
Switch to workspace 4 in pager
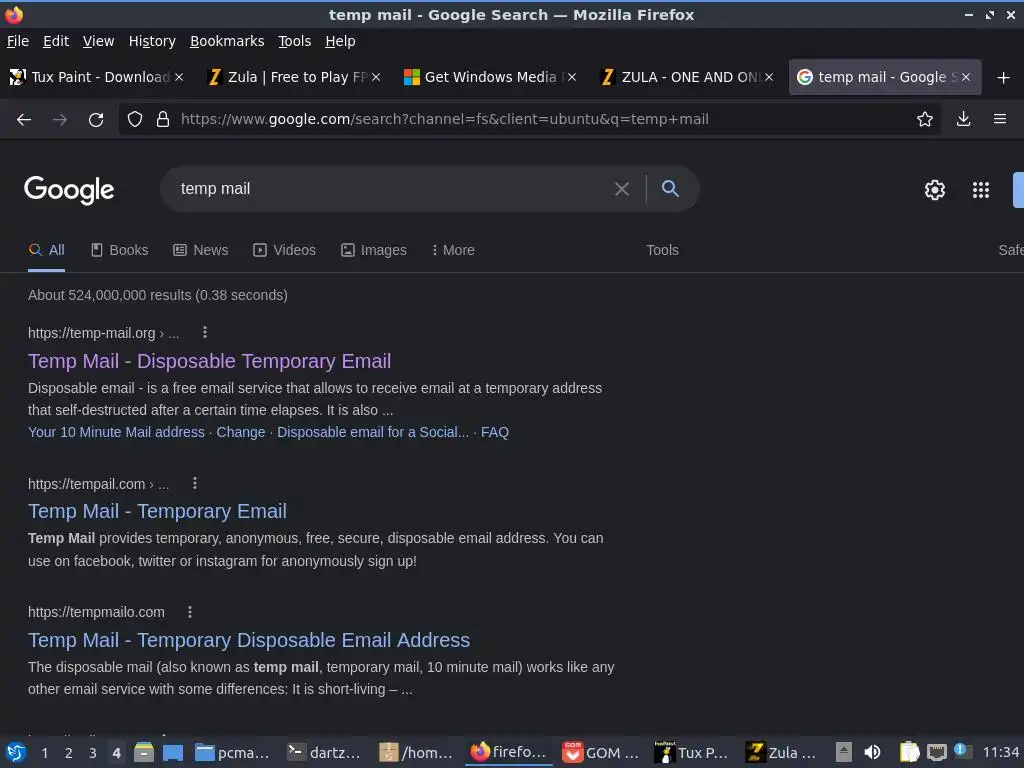point(116,753)
